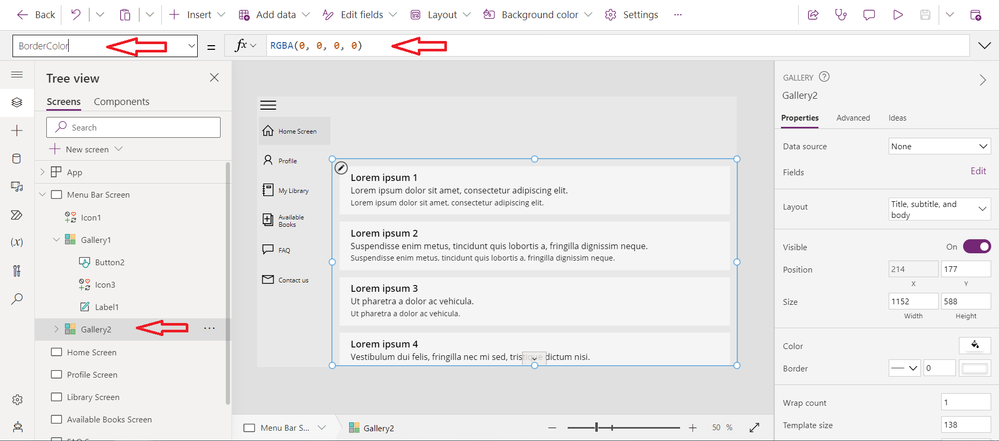
Task: Click the gallery edit pencil icon
Action: 341,168
